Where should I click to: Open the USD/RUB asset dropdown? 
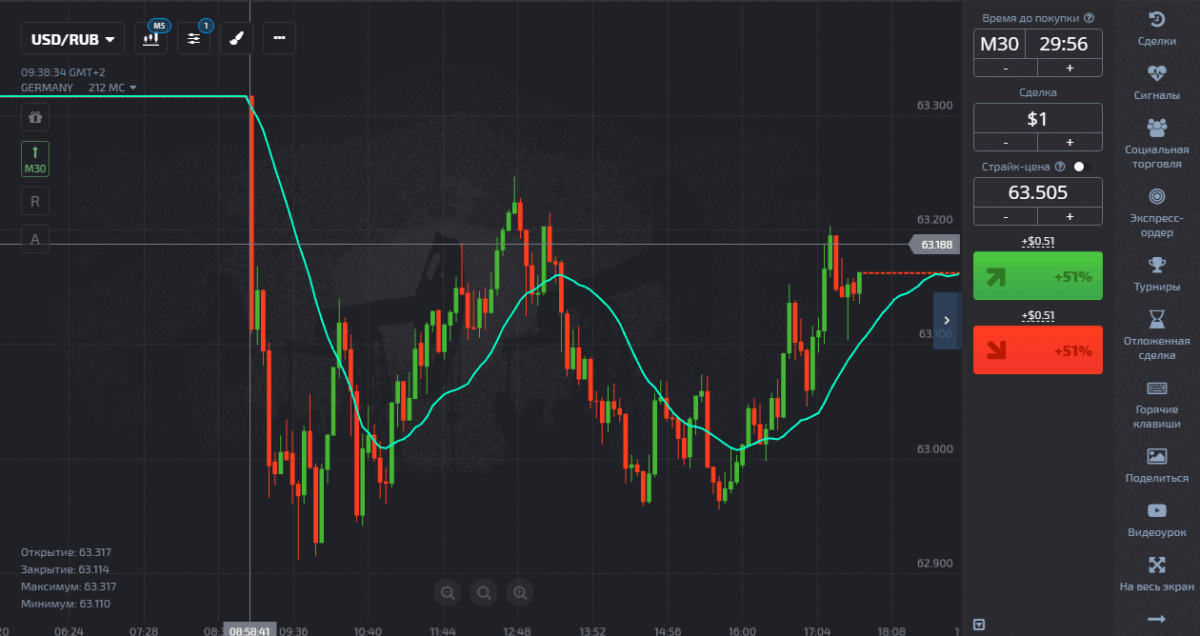73,39
